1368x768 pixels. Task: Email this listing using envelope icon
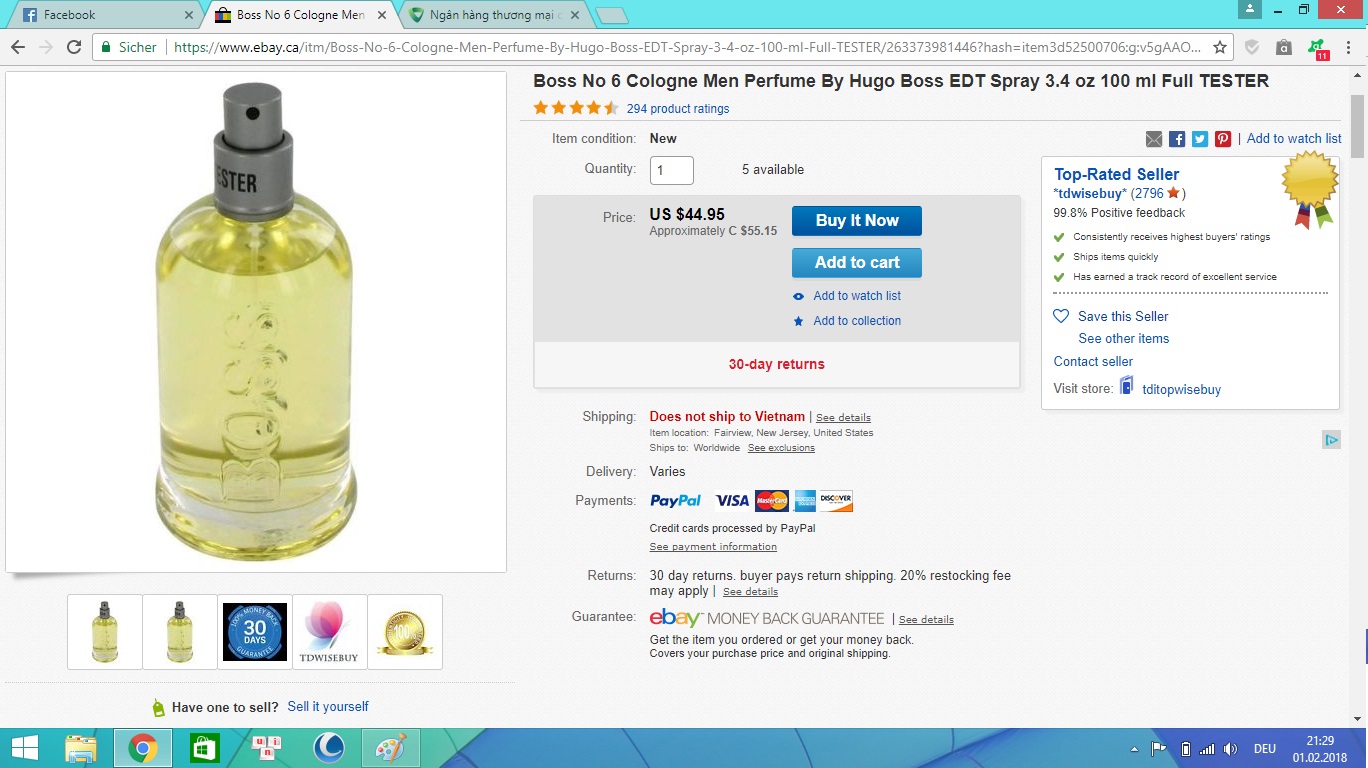click(x=1154, y=139)
